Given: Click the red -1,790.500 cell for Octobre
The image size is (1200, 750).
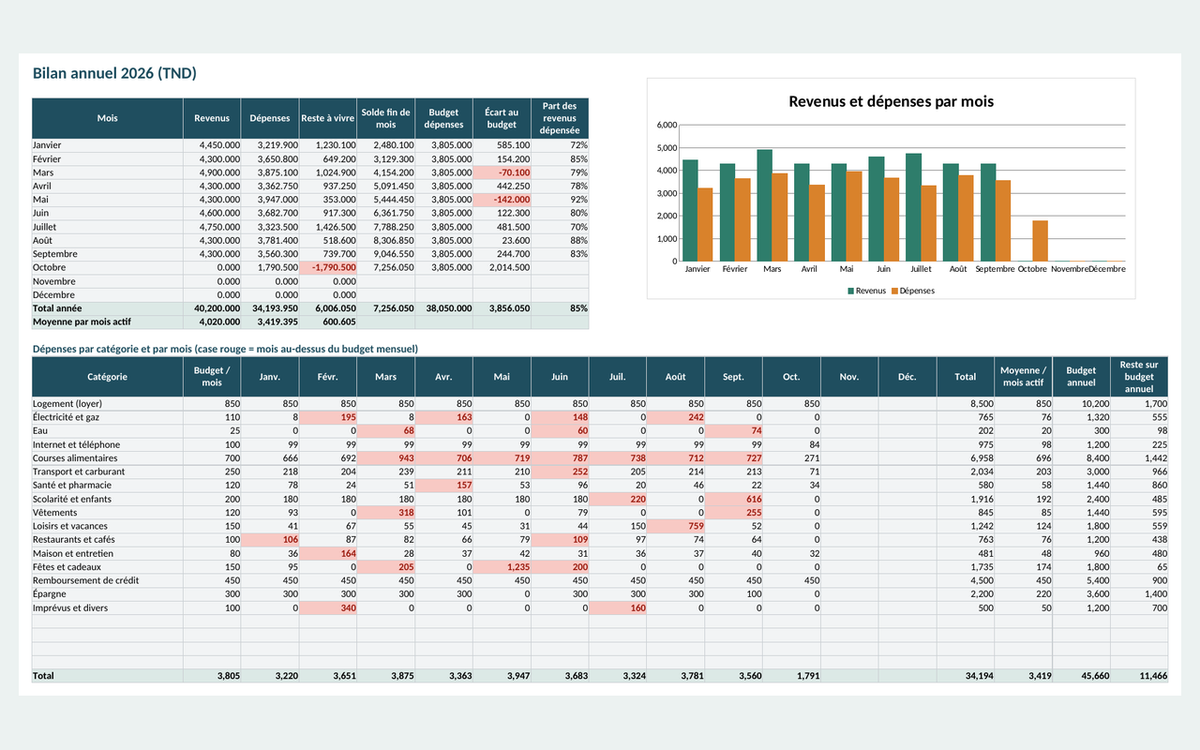Looking at the screenshot, I should [328, 267].
